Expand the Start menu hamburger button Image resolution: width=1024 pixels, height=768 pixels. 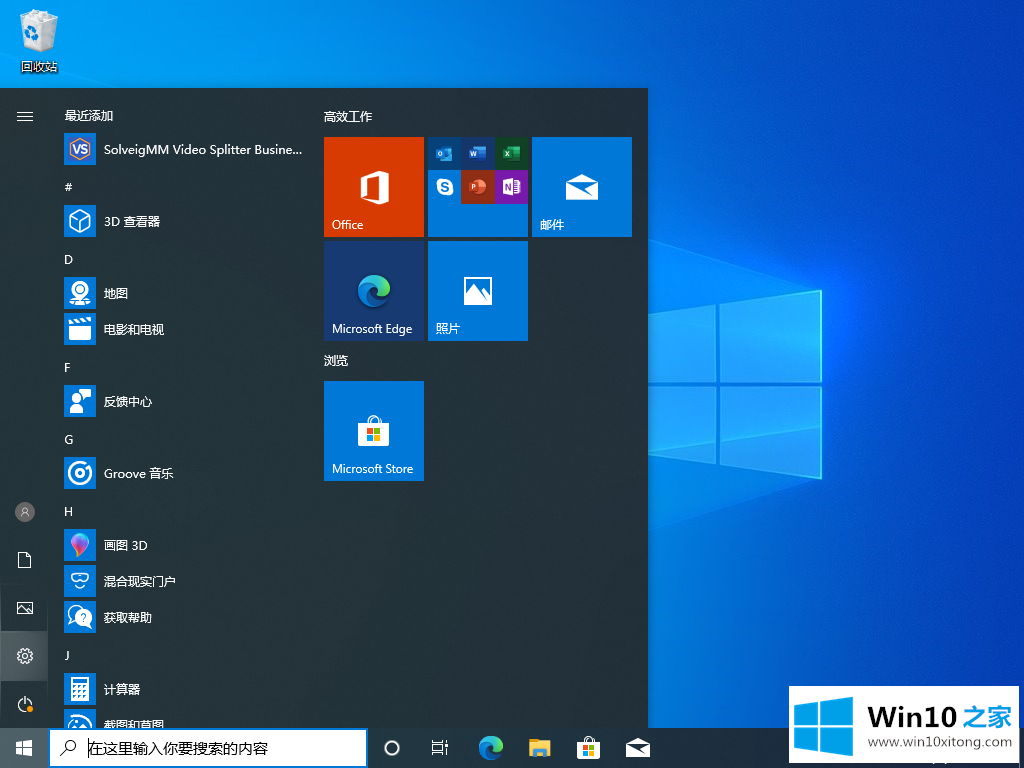click(25, 116)
